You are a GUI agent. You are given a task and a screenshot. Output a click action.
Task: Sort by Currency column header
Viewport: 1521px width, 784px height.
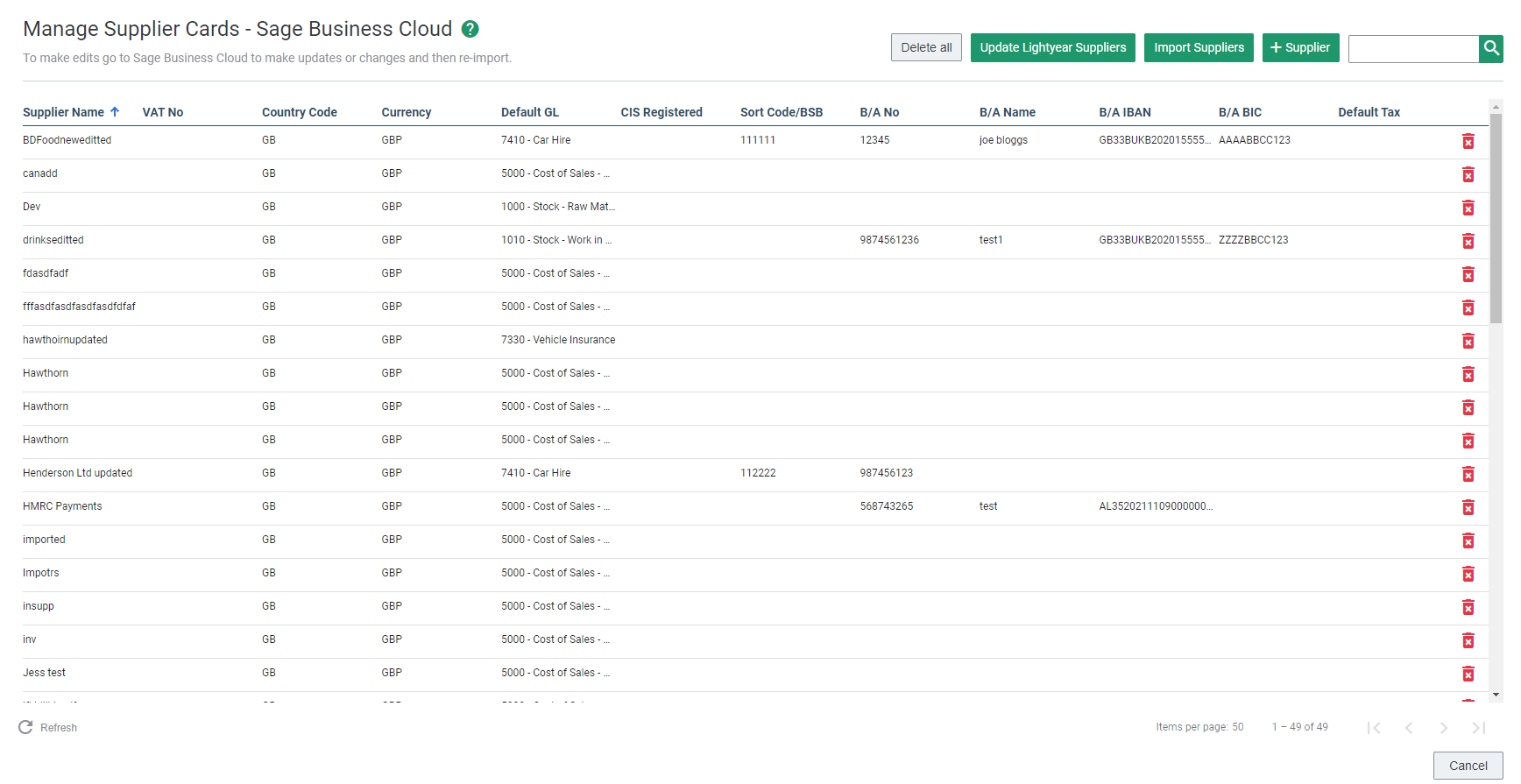pos(407,112)
